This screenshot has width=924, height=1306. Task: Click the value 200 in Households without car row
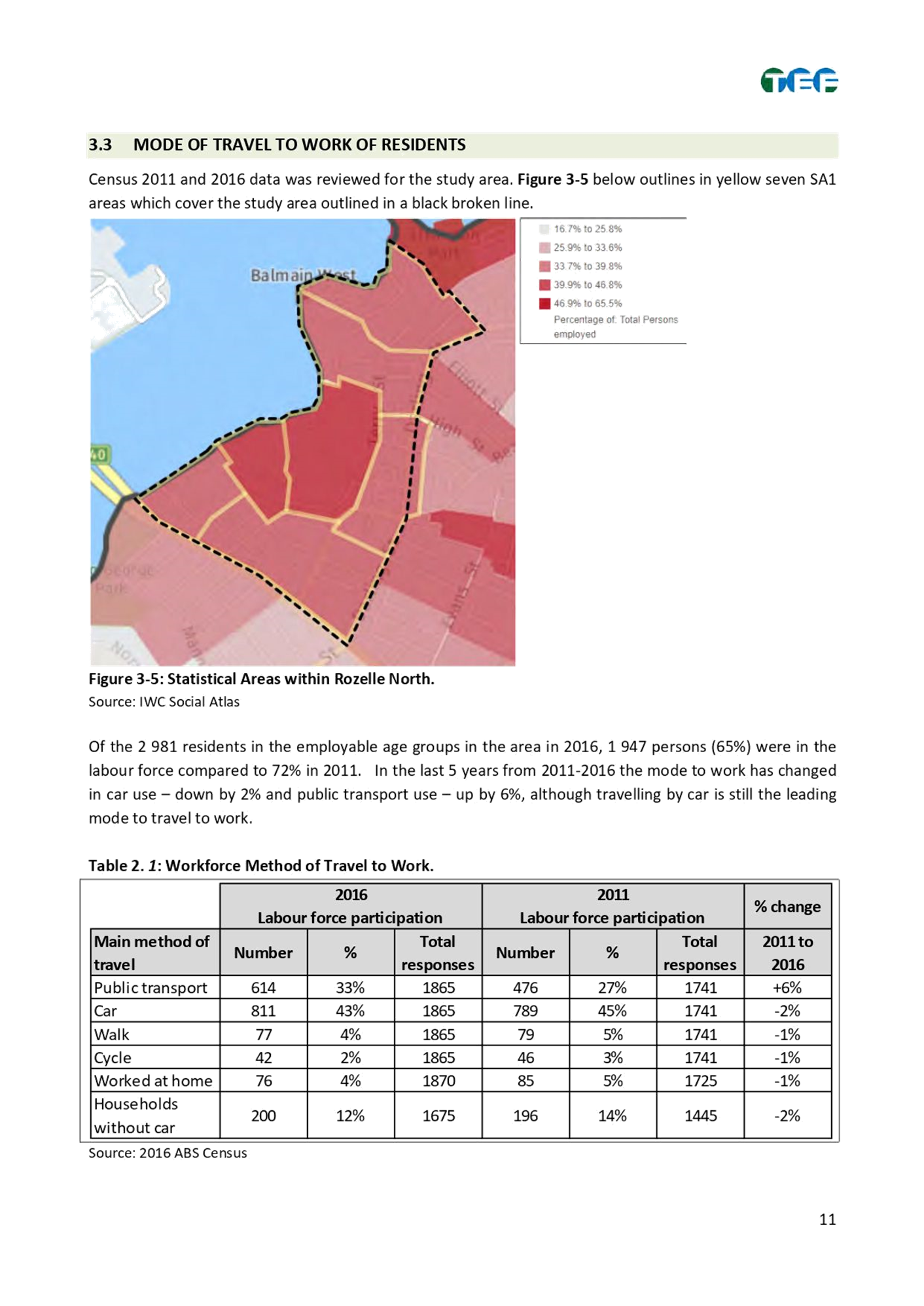coord(263,1116)
